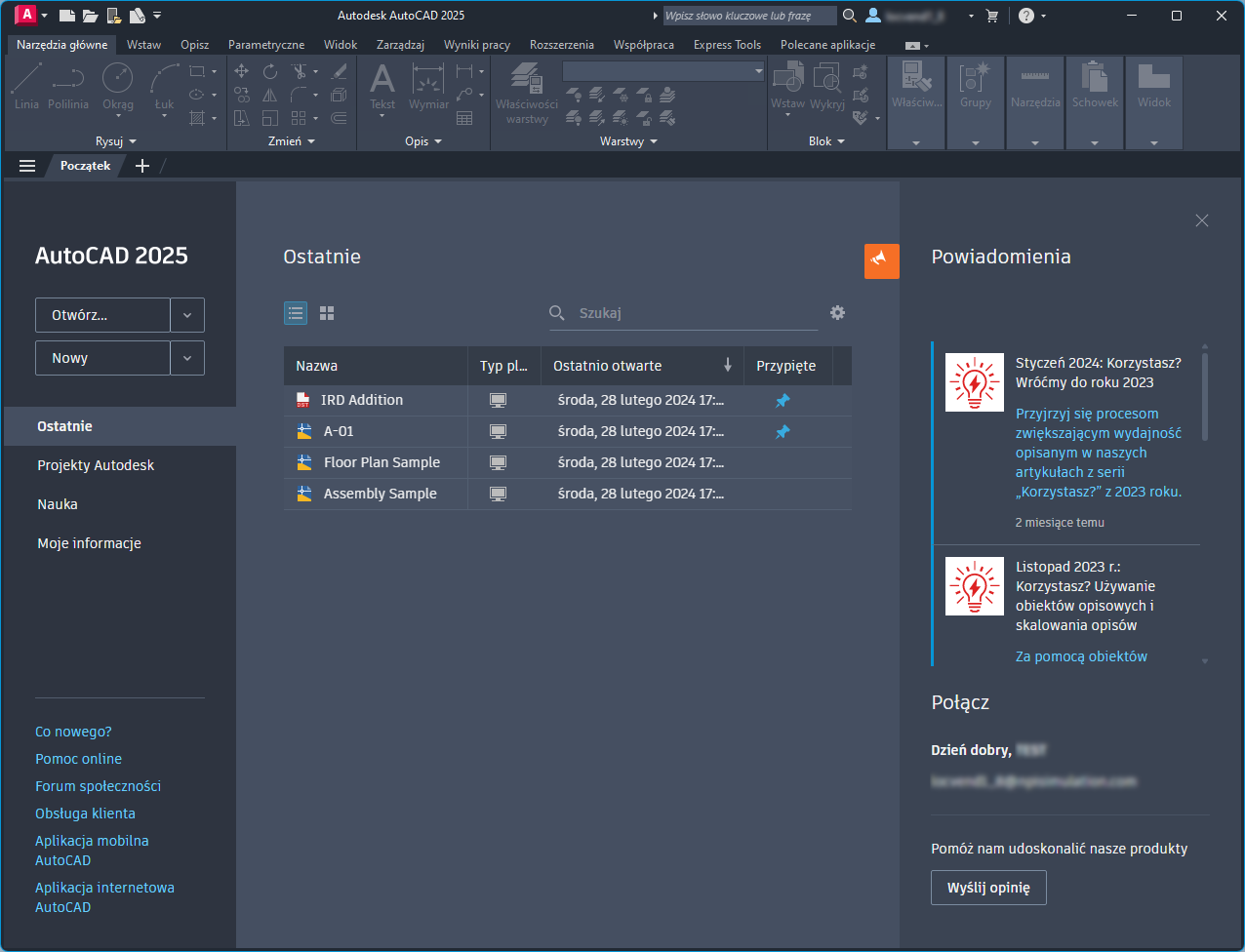Click the Wykryj block tool
Image resolution: width=1245 pixels, height=952 pixels.
(827, 86)
